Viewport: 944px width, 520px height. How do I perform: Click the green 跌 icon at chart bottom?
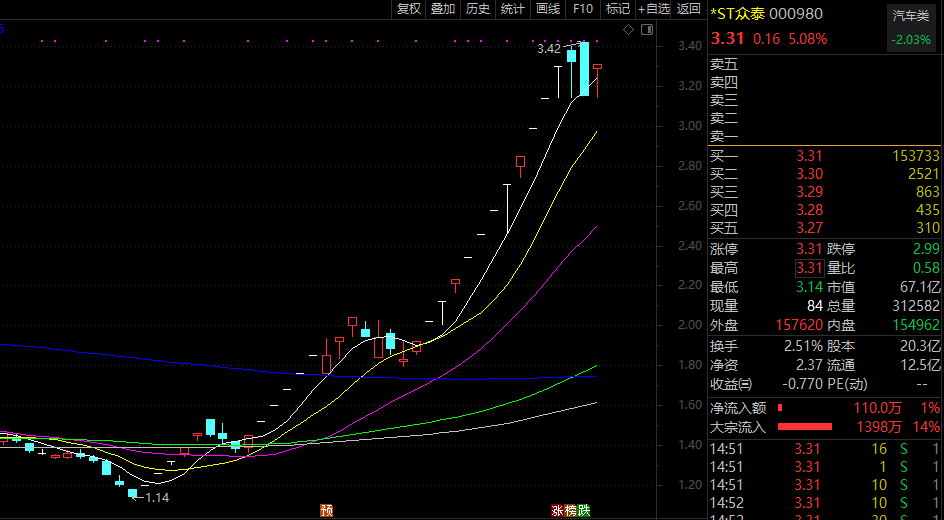(x=583, y=510)
